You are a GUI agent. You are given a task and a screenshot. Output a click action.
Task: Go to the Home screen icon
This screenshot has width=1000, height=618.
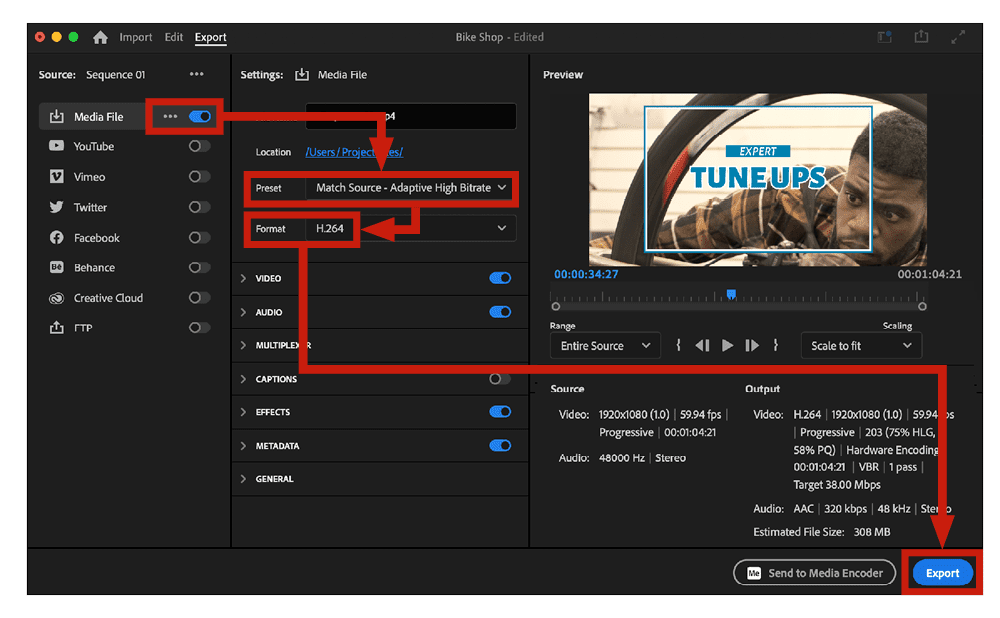100,37
